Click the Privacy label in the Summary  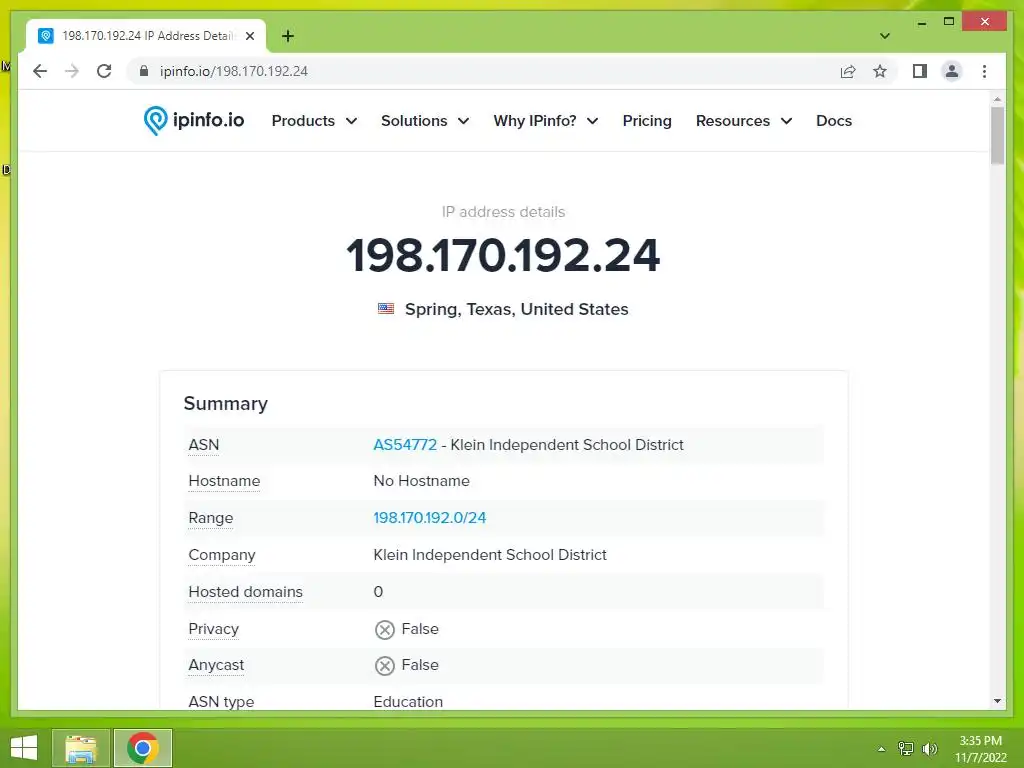point(213,629)
